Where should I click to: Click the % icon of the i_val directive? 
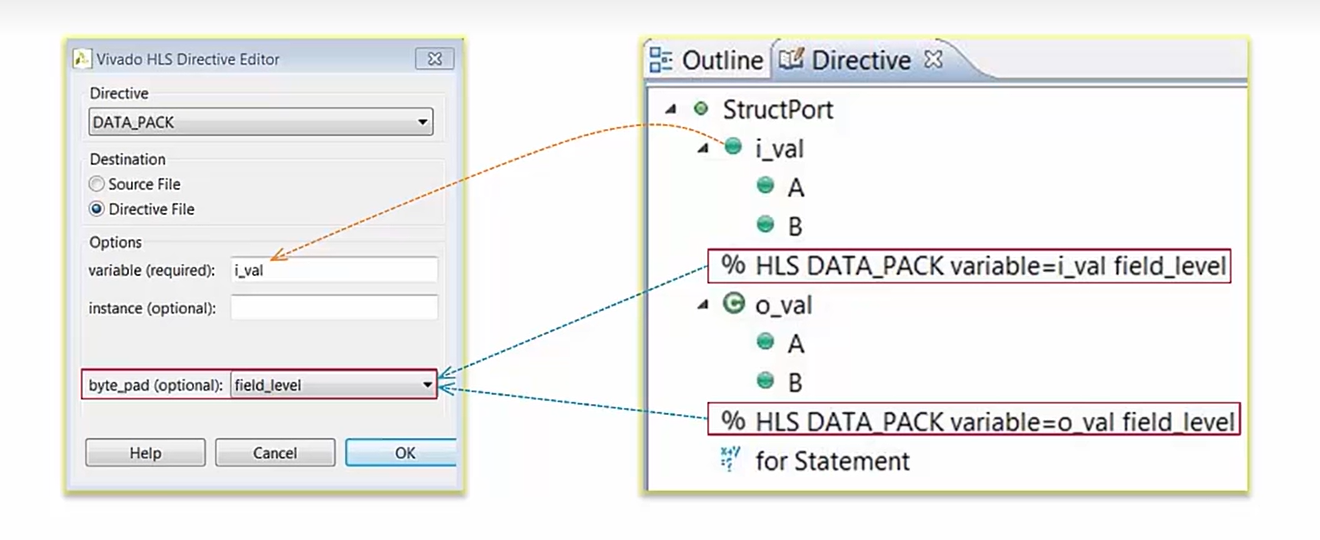point(734,265)
